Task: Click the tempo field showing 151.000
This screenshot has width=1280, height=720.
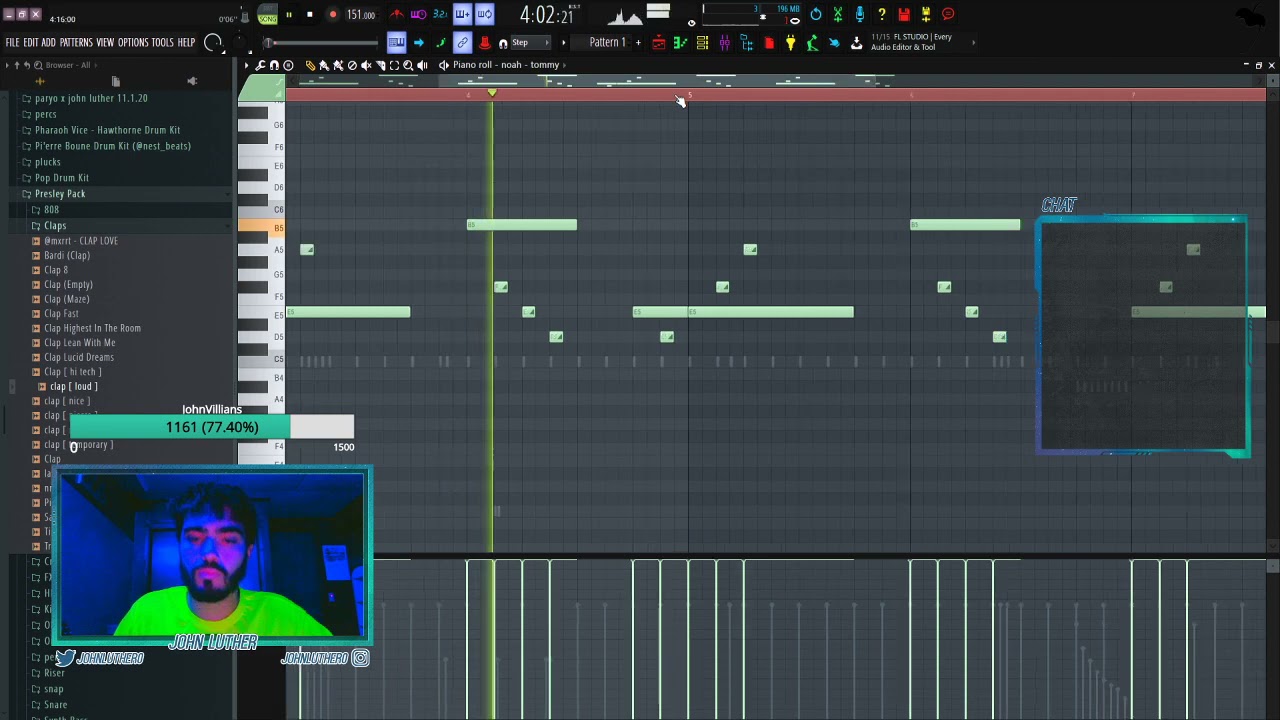Action: [361, 15]
